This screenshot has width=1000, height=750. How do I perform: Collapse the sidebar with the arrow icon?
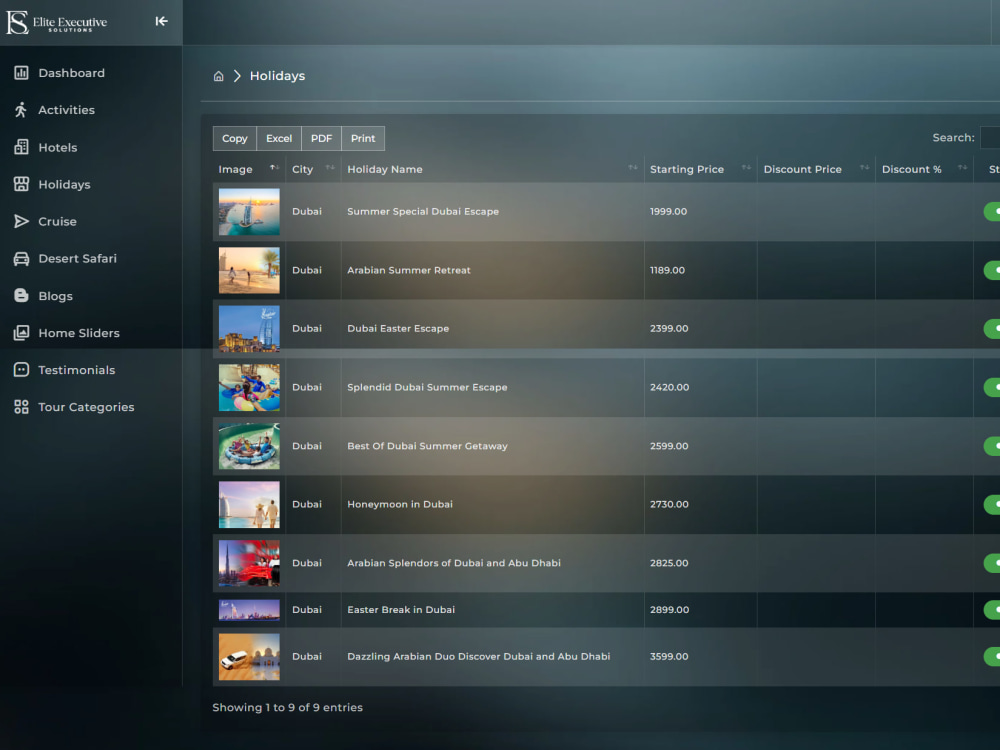click(x=161, y=22)
